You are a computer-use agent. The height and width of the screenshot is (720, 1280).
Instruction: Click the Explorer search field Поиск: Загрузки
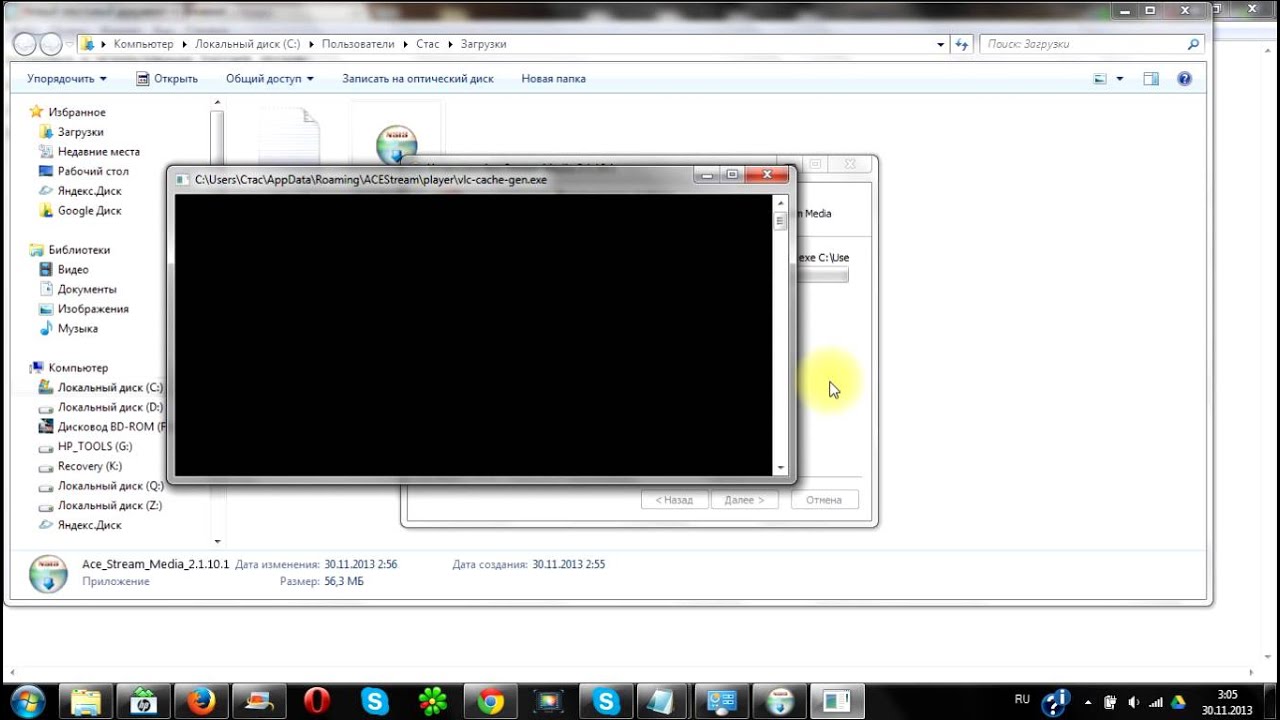1090,44
